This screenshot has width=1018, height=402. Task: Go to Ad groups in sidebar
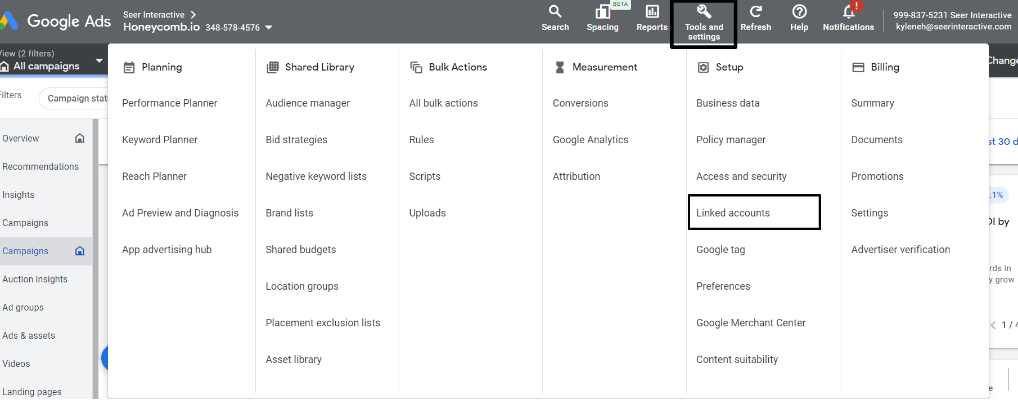point(23,307)
